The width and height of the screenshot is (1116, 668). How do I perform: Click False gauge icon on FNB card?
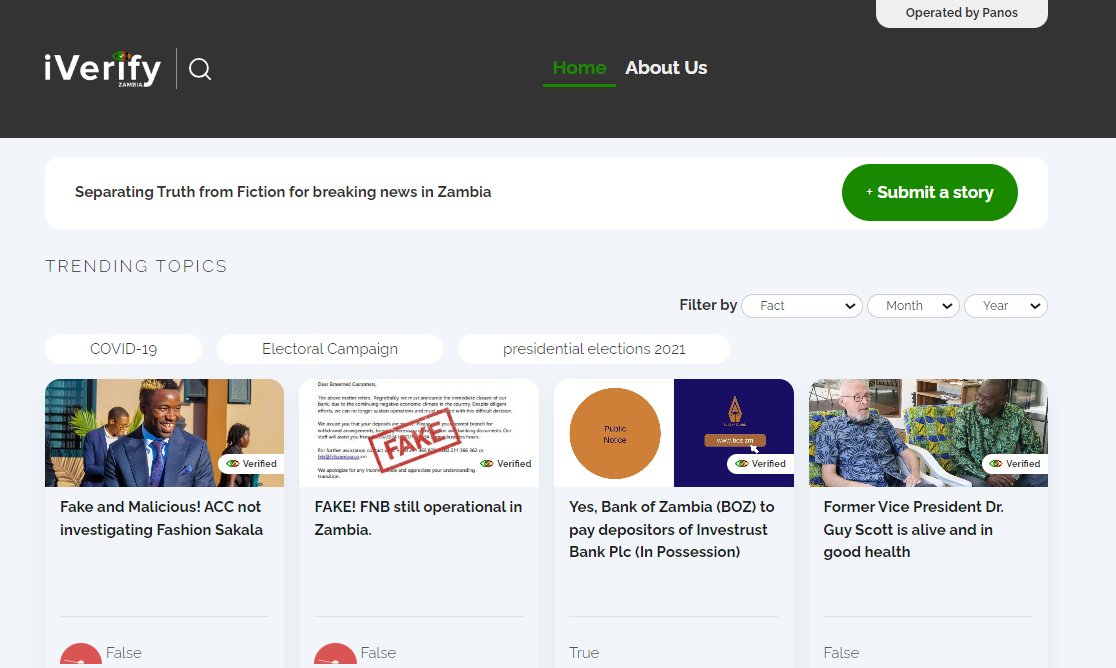click(x=335, y=654)
